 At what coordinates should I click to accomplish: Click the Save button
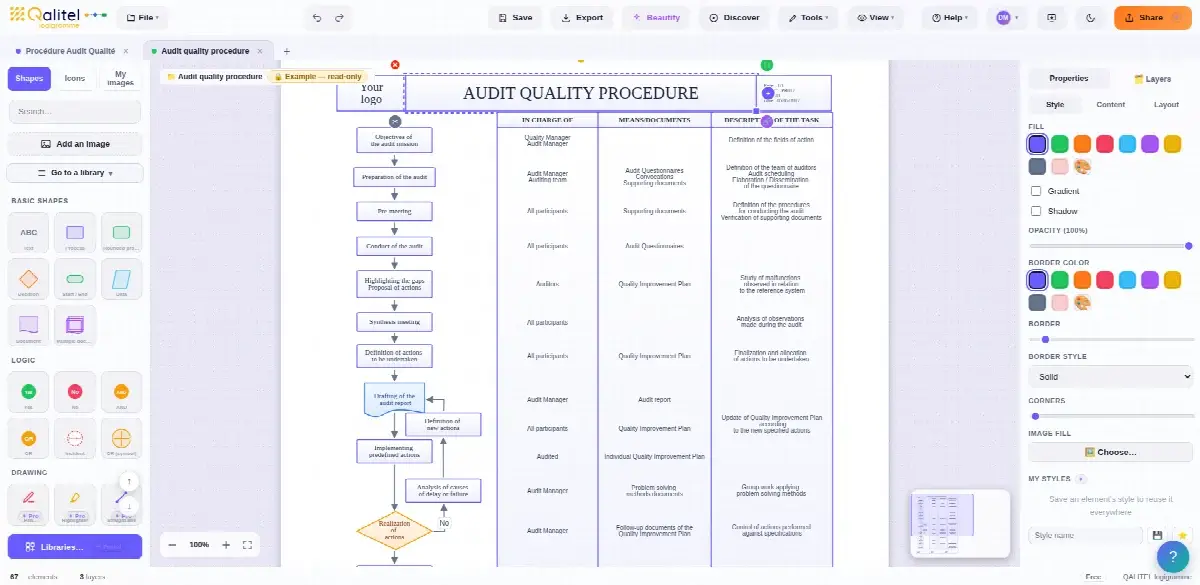pos(515,17)
